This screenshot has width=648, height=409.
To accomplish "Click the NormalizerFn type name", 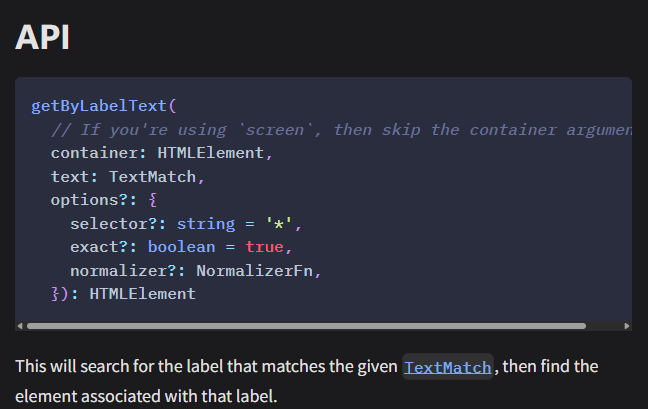I will [259, 270].
